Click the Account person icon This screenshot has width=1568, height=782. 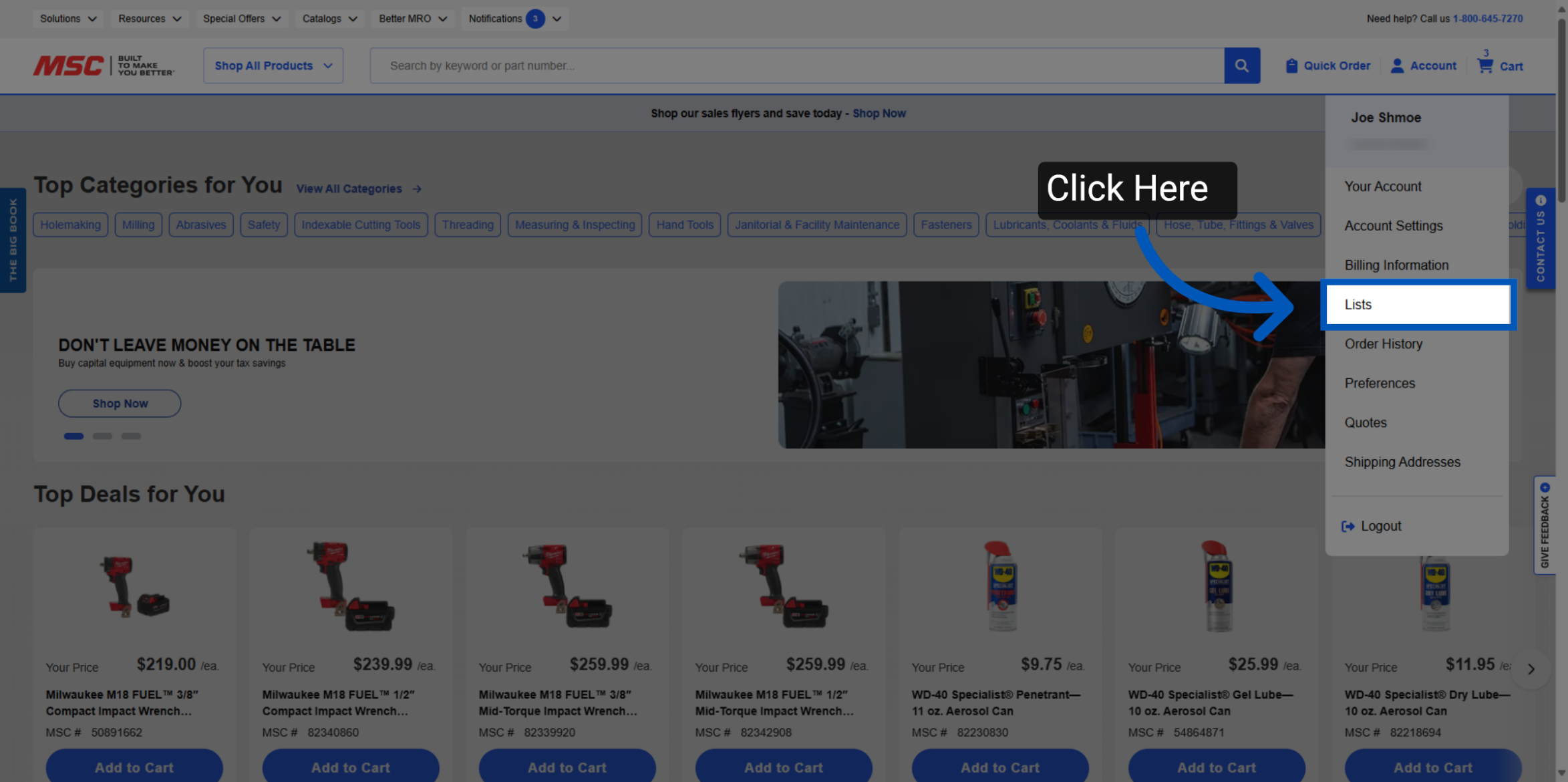tap(1397, 66)
